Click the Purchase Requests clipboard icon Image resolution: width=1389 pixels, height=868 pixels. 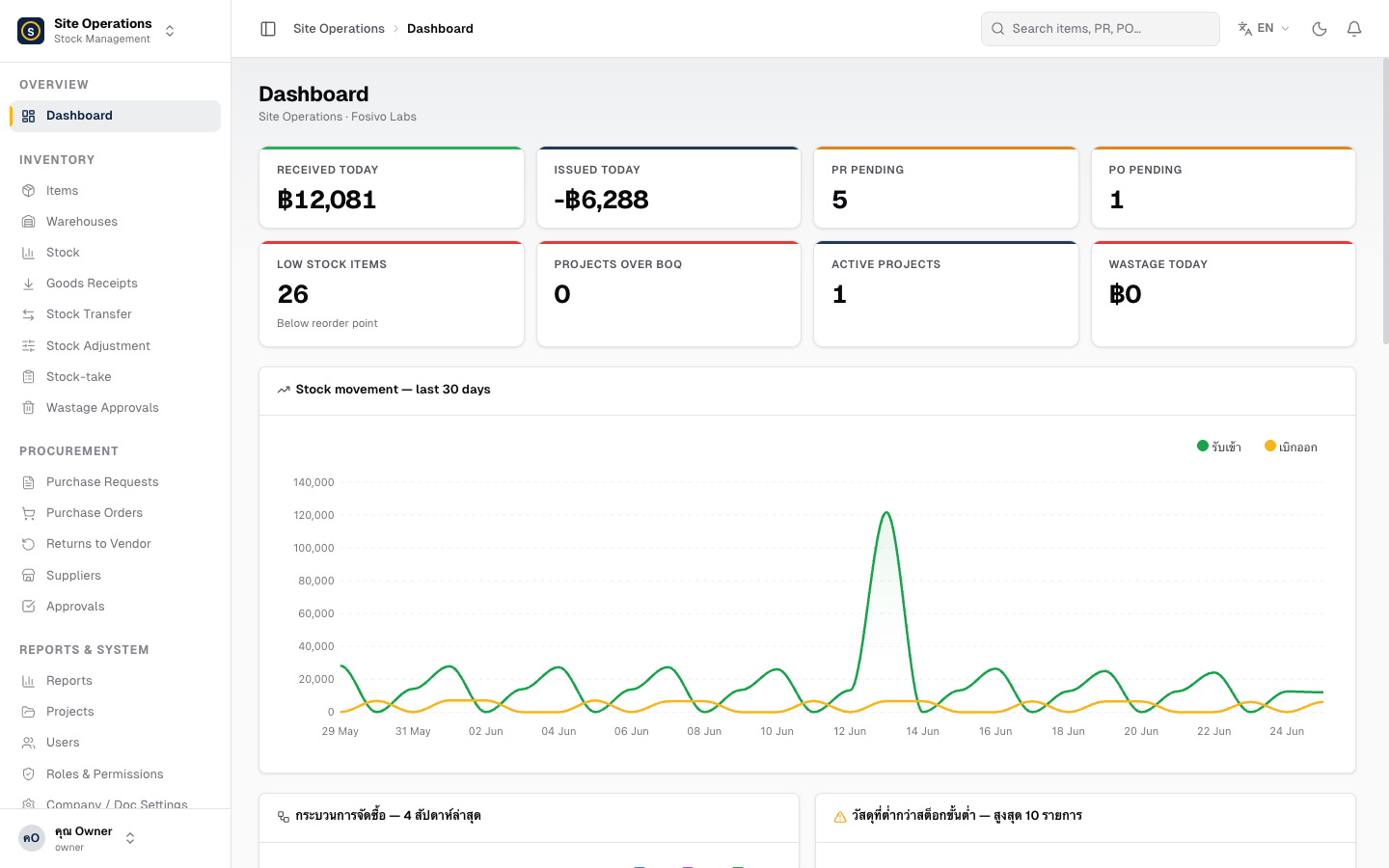click(x=29, y=482)
